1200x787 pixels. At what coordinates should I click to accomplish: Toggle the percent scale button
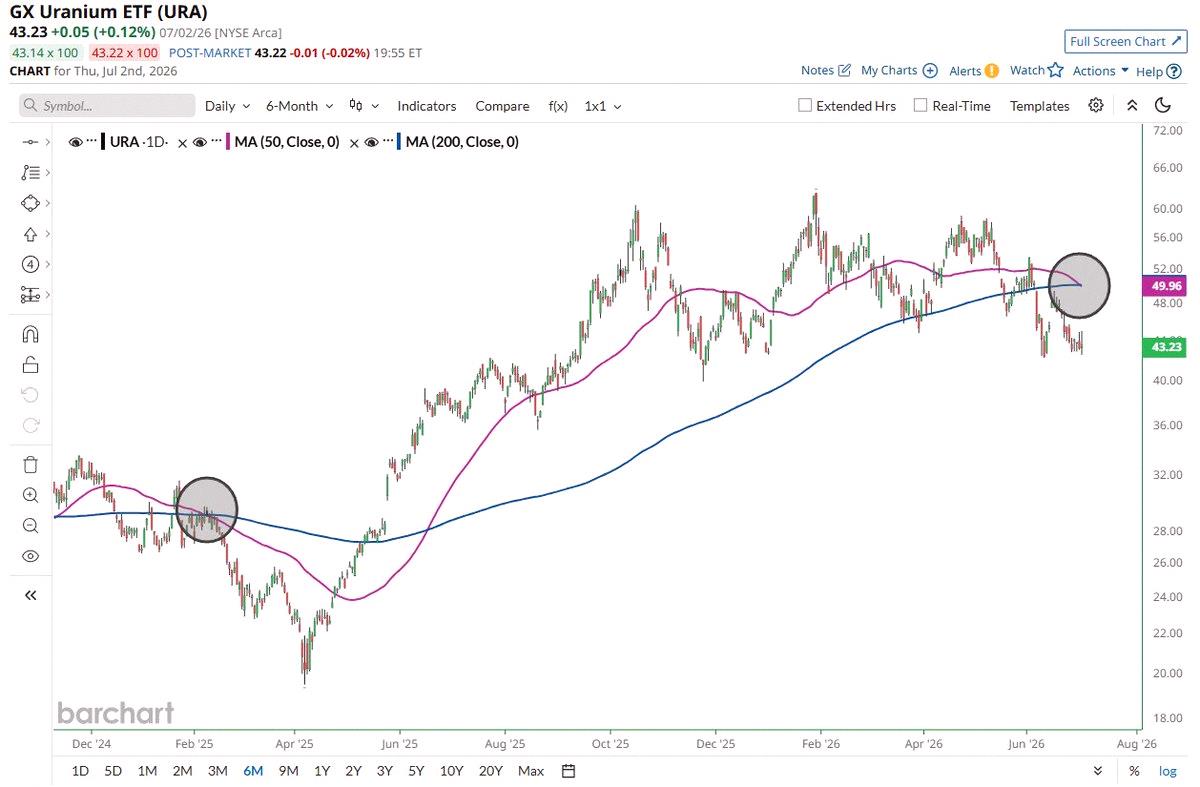pyautogui.click(x=1134, y=771)
